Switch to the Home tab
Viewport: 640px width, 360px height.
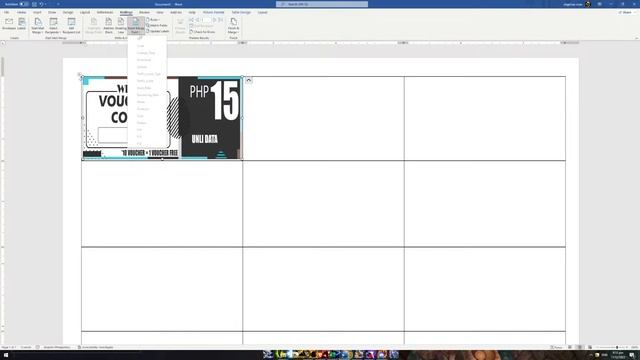click(x=22, y=12)
